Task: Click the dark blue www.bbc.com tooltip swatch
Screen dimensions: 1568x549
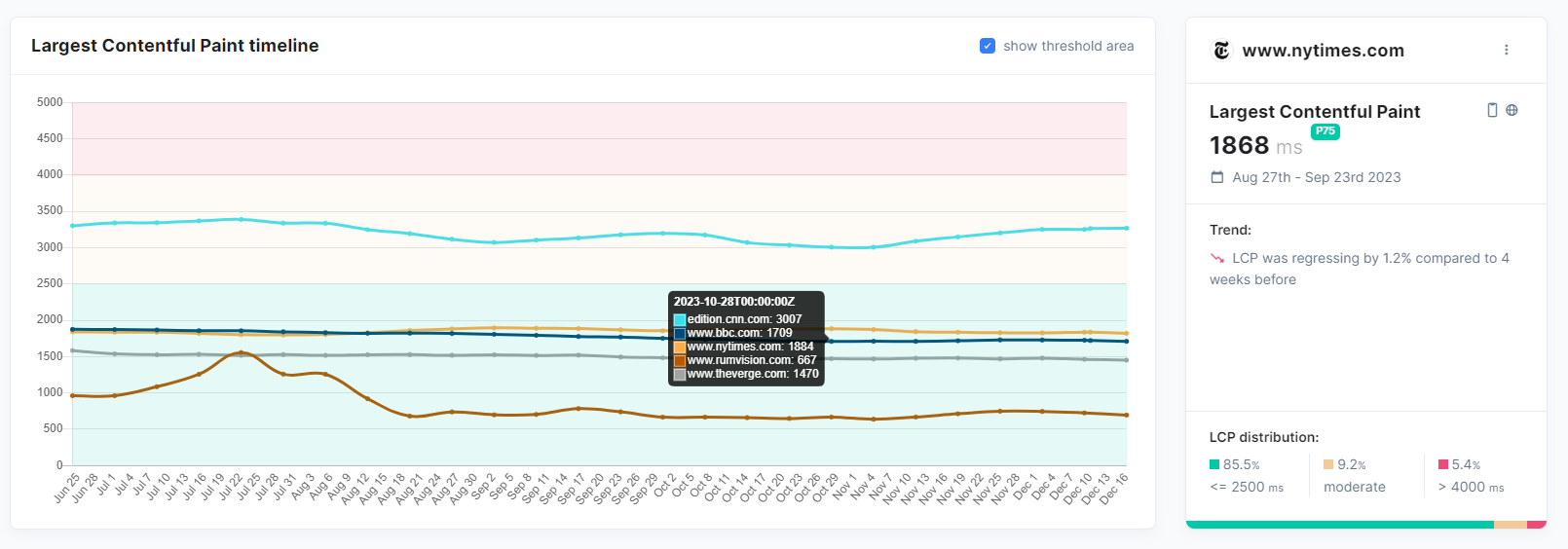Action: [x=680, y=333]
